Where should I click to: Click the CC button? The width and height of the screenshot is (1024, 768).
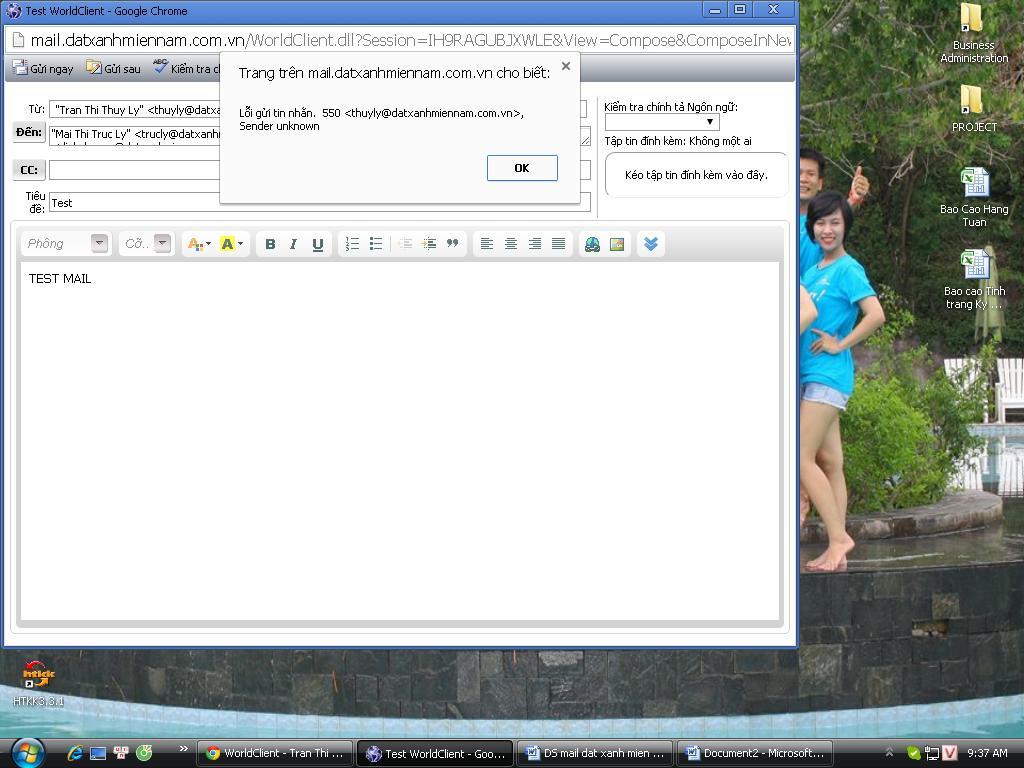(29, 170)
